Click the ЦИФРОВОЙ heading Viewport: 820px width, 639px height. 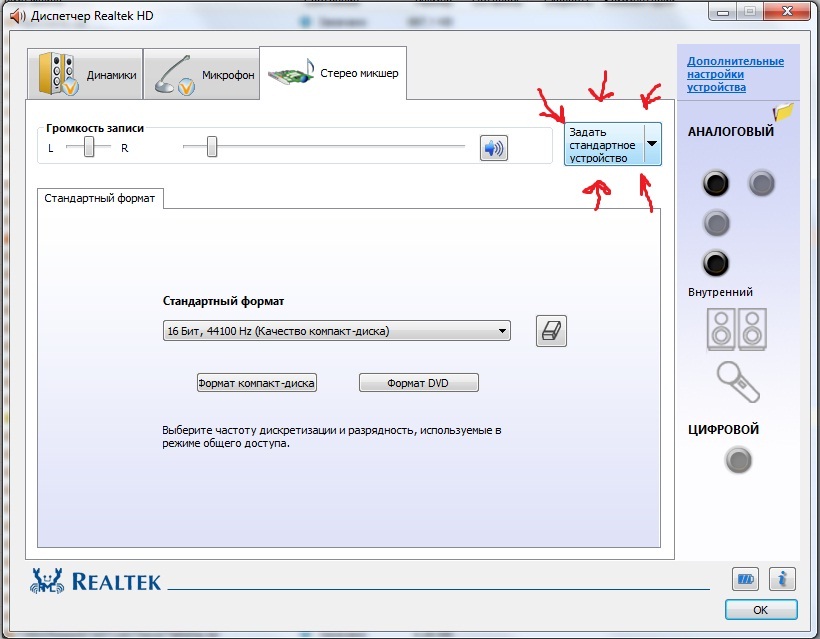click(x=723, y=429)
